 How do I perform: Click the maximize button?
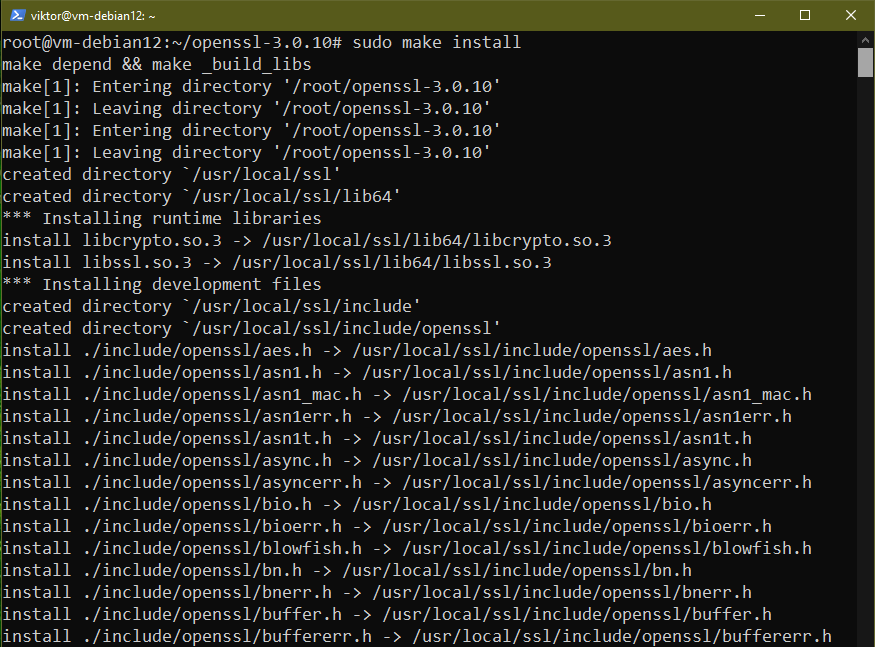point(805,15)
